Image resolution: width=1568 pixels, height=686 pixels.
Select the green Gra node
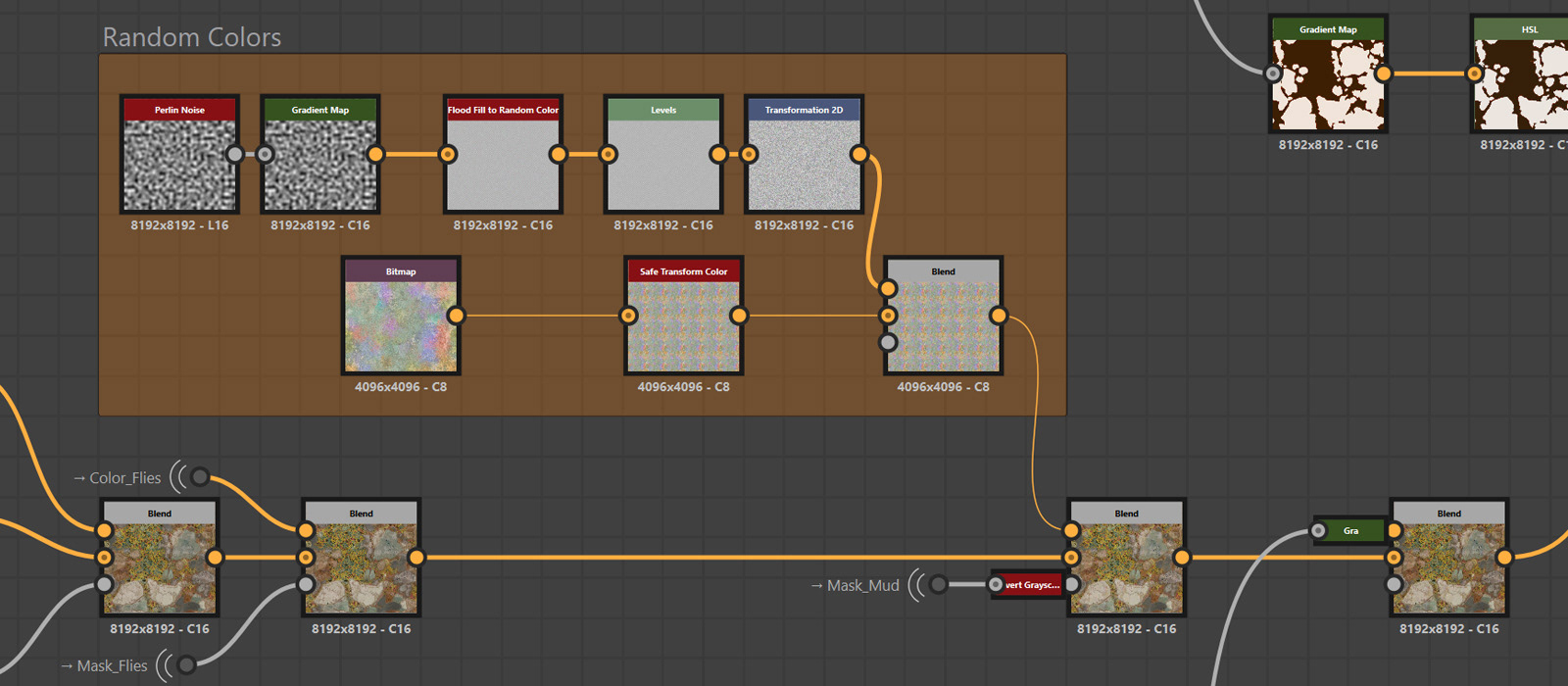click(1350, 531)
